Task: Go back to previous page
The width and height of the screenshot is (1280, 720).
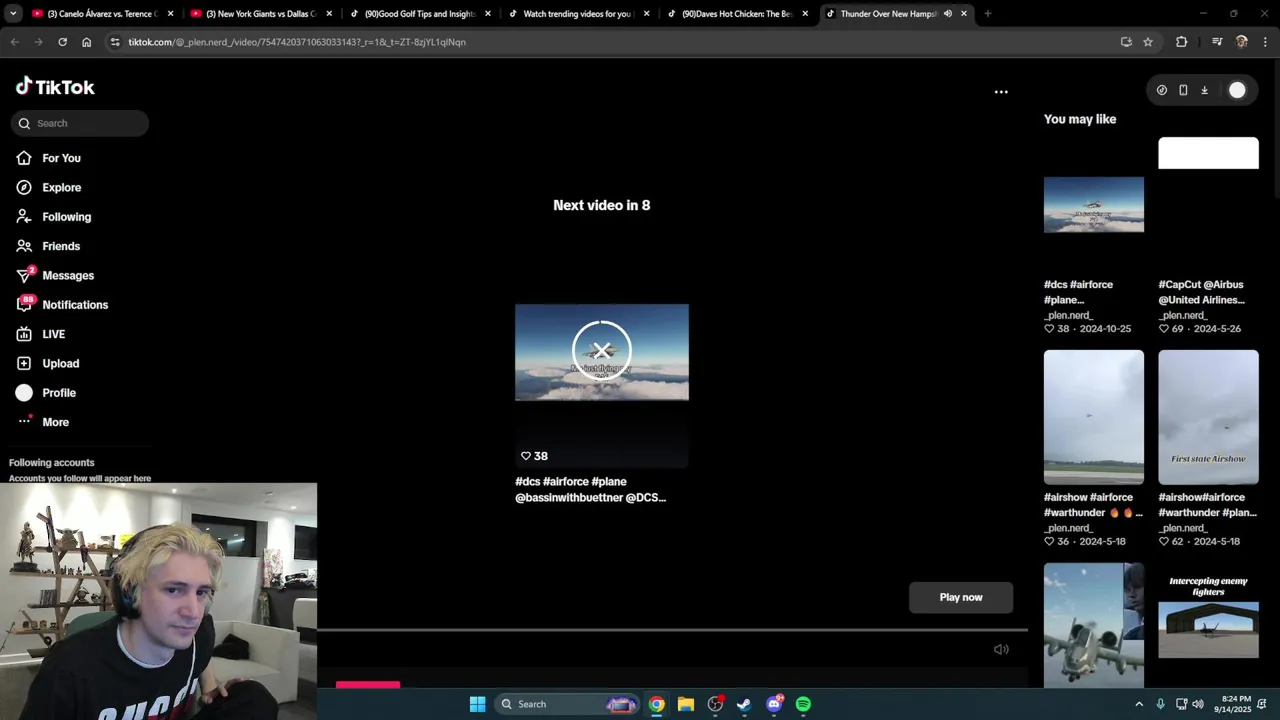Action: (x=14, y=42)
